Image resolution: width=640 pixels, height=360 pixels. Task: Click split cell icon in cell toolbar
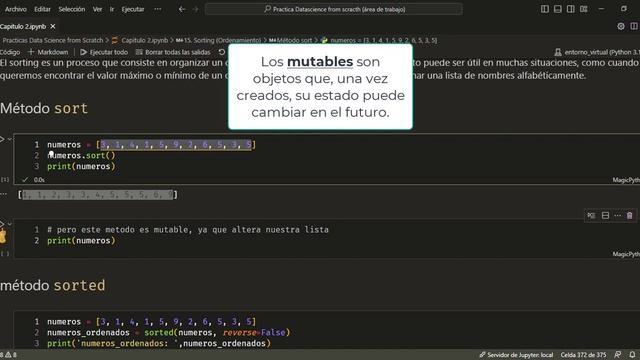(x=605, y=216)
